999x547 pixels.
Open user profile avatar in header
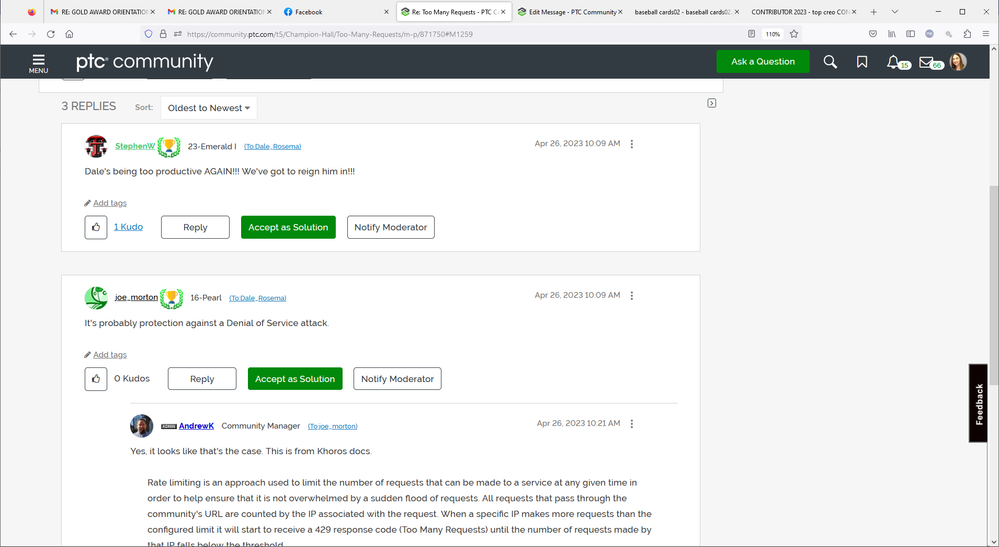[x=958, y=61]
